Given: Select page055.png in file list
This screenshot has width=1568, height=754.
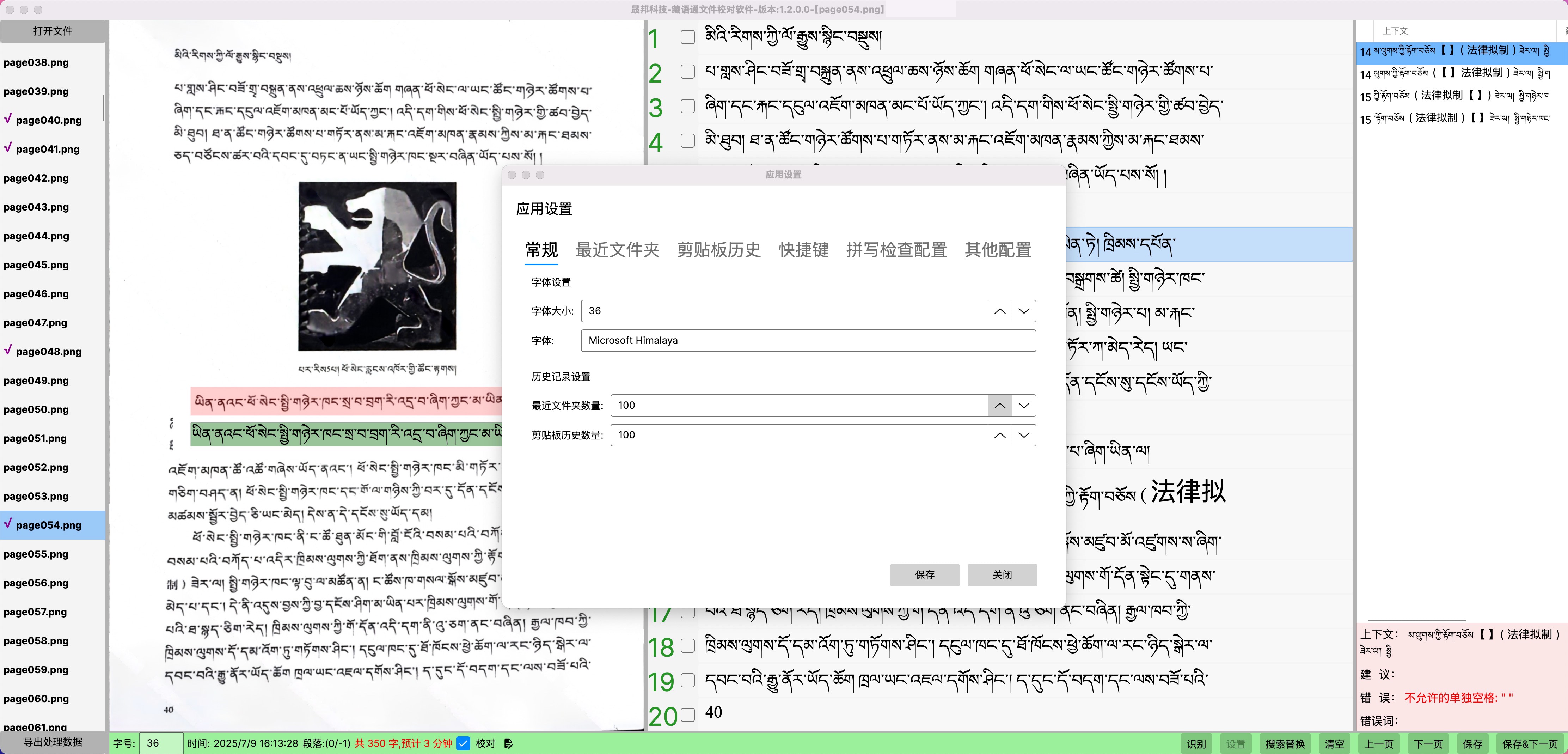Looking at the screenshot, I should coord(52,554).
